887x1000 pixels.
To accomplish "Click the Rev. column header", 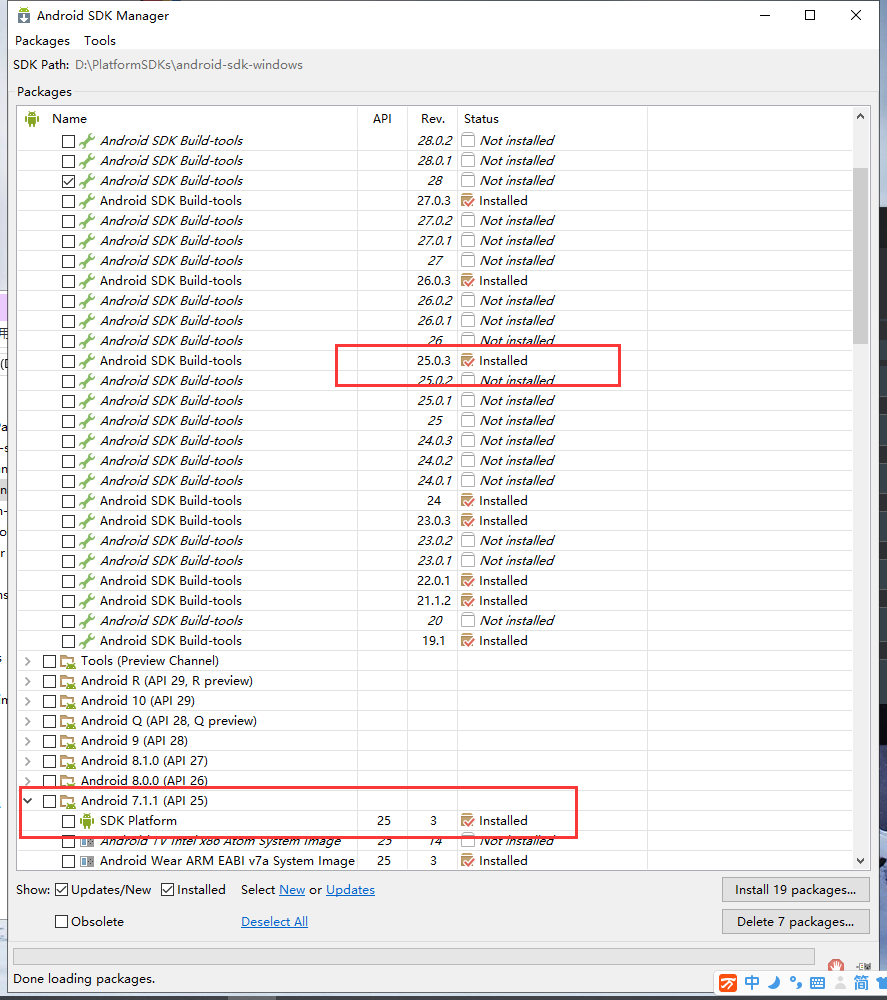I will click(433, 119).
